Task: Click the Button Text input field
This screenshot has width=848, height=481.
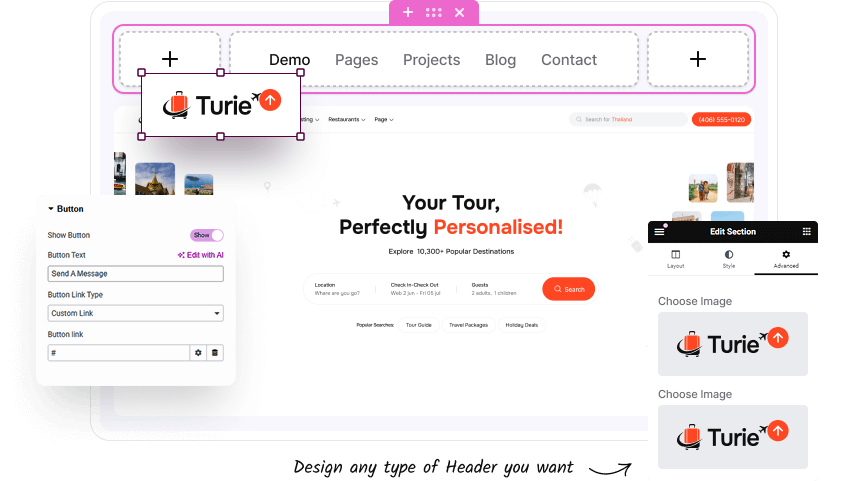Action: click(x=135, y=274)
